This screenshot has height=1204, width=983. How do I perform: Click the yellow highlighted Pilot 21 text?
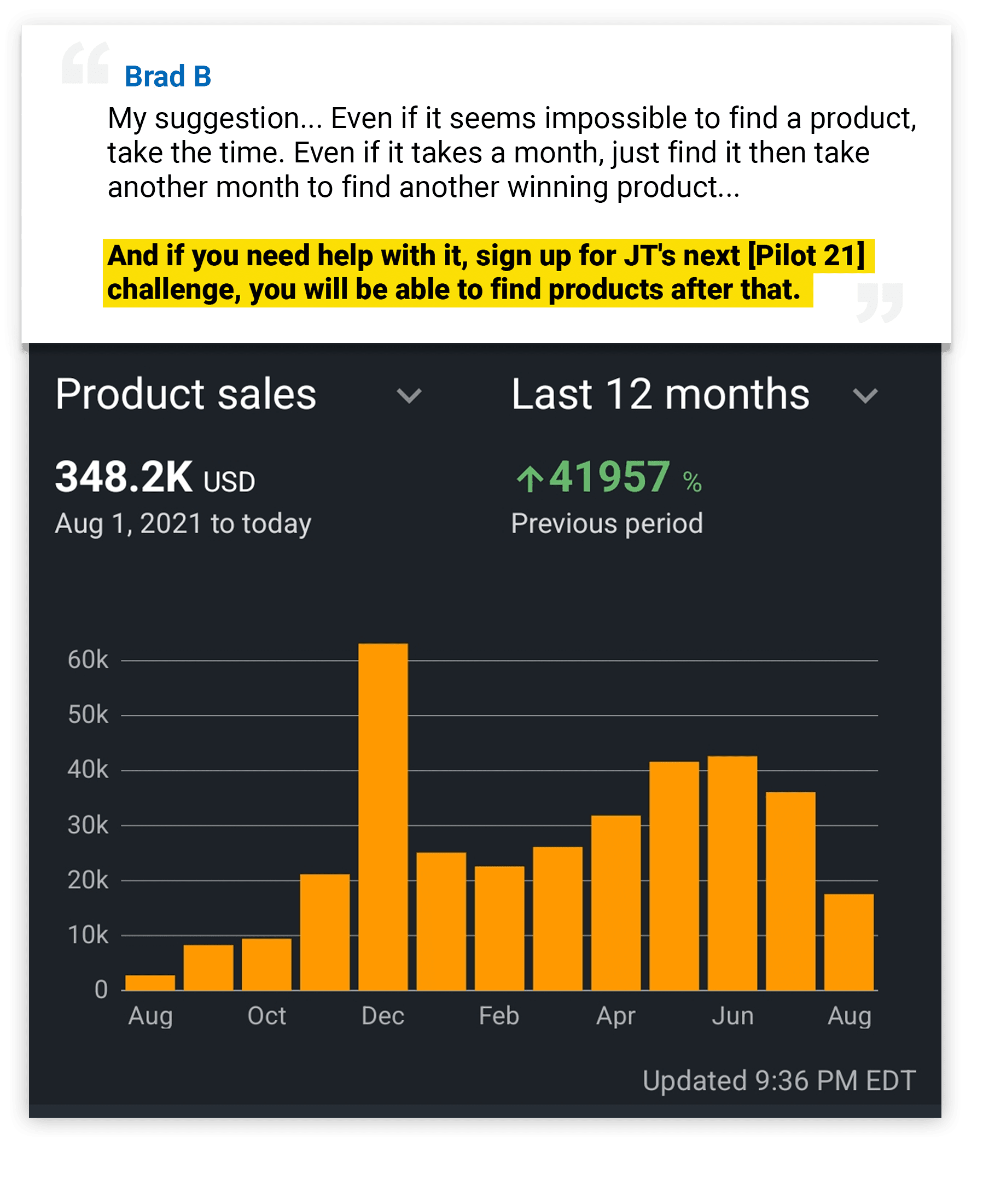pyautogui.click(x=807, y=255)
